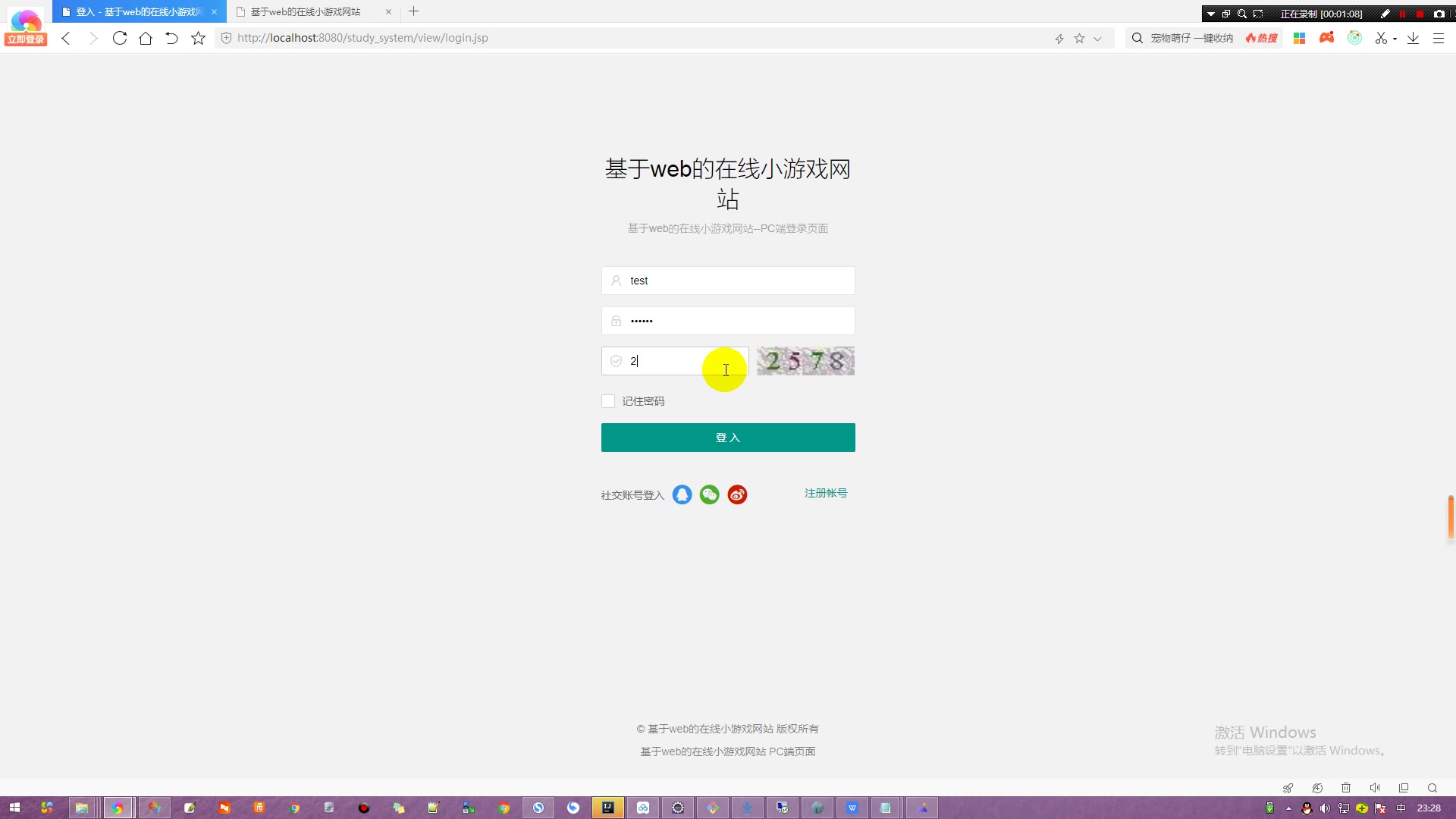Click the 立即登录 browser account badge

pyautogui.click(x=26, y=39)
